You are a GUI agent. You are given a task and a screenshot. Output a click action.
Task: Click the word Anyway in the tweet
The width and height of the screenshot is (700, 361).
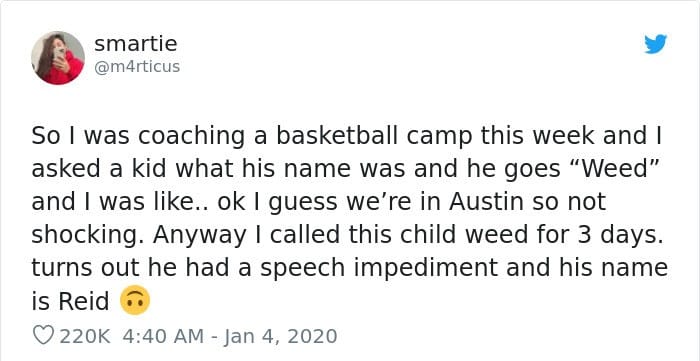point(199,236)
